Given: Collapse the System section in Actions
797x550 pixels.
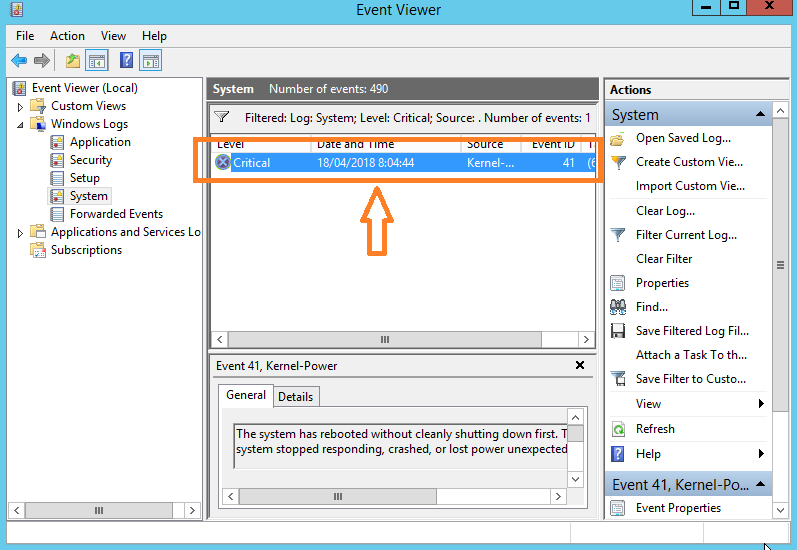Looking at the screenshot, I should pos(760,114).
